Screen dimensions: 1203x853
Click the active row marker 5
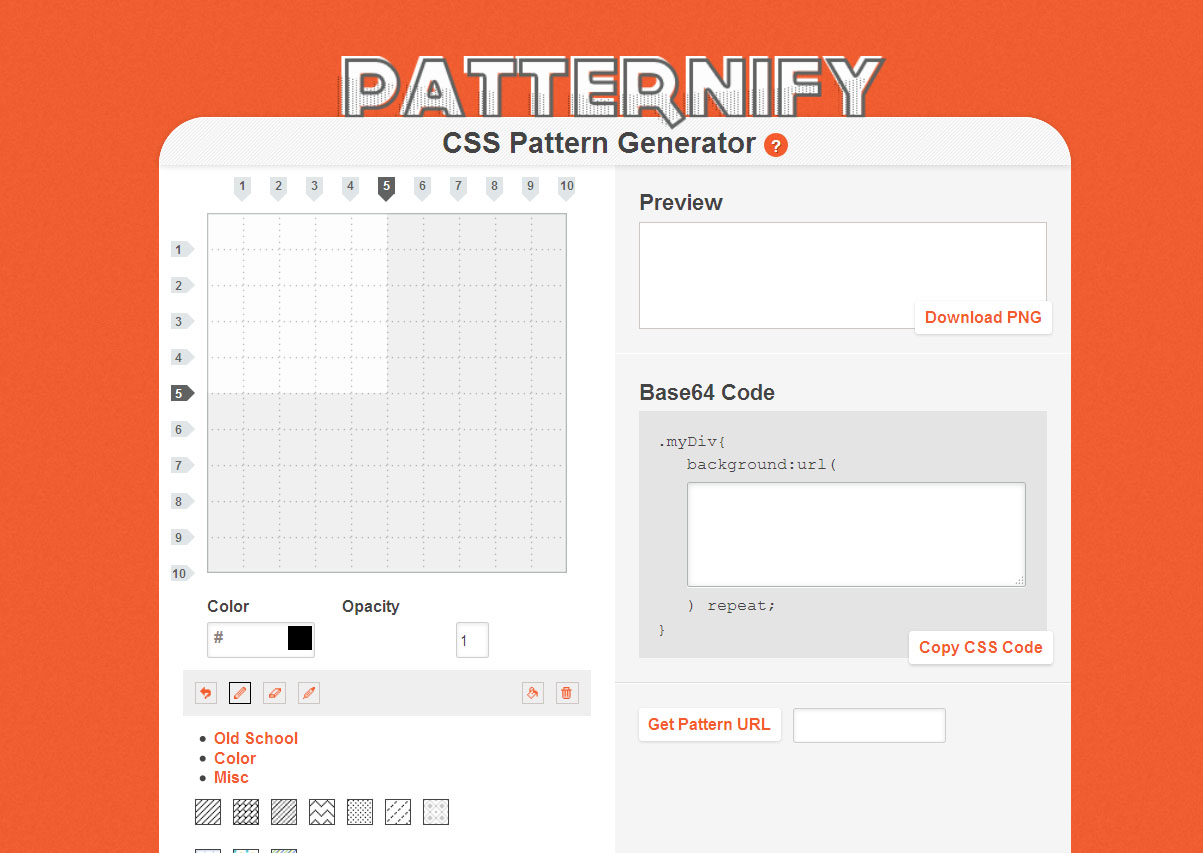tap(182, 393)
